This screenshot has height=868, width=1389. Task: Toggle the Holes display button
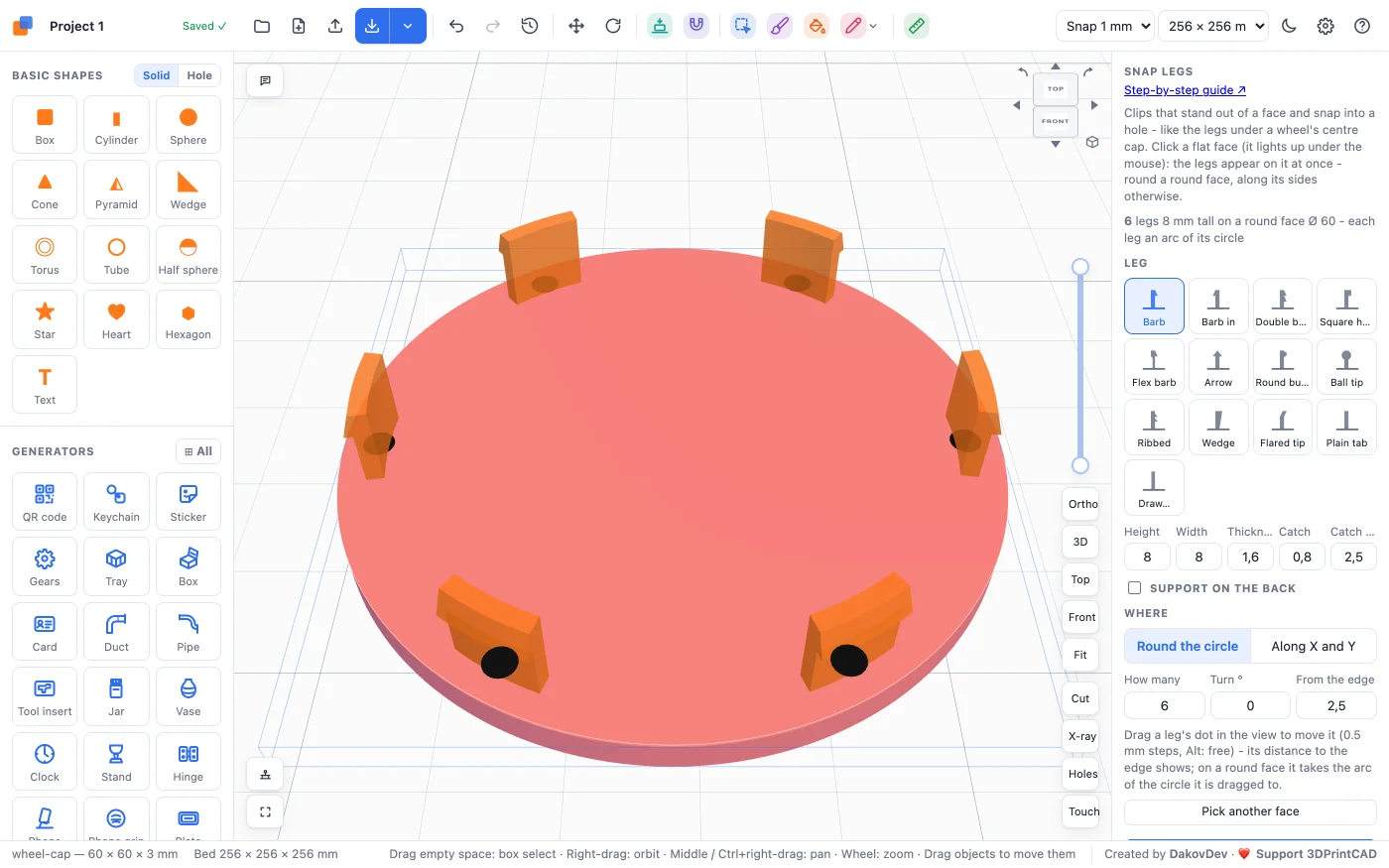[x=1081, y=774]
